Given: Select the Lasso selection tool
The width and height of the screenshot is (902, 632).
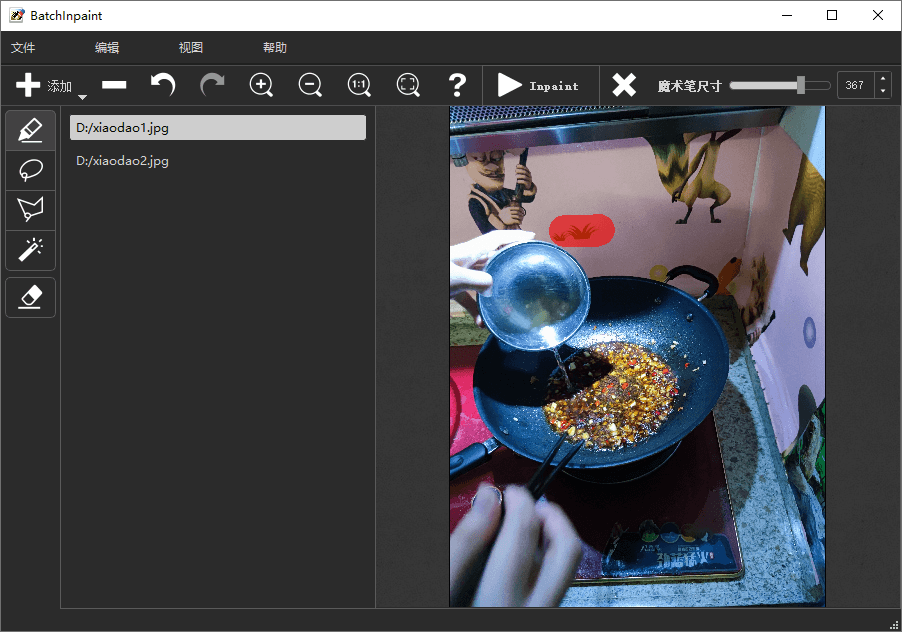Looking at the screenshot, I should 30,170.
